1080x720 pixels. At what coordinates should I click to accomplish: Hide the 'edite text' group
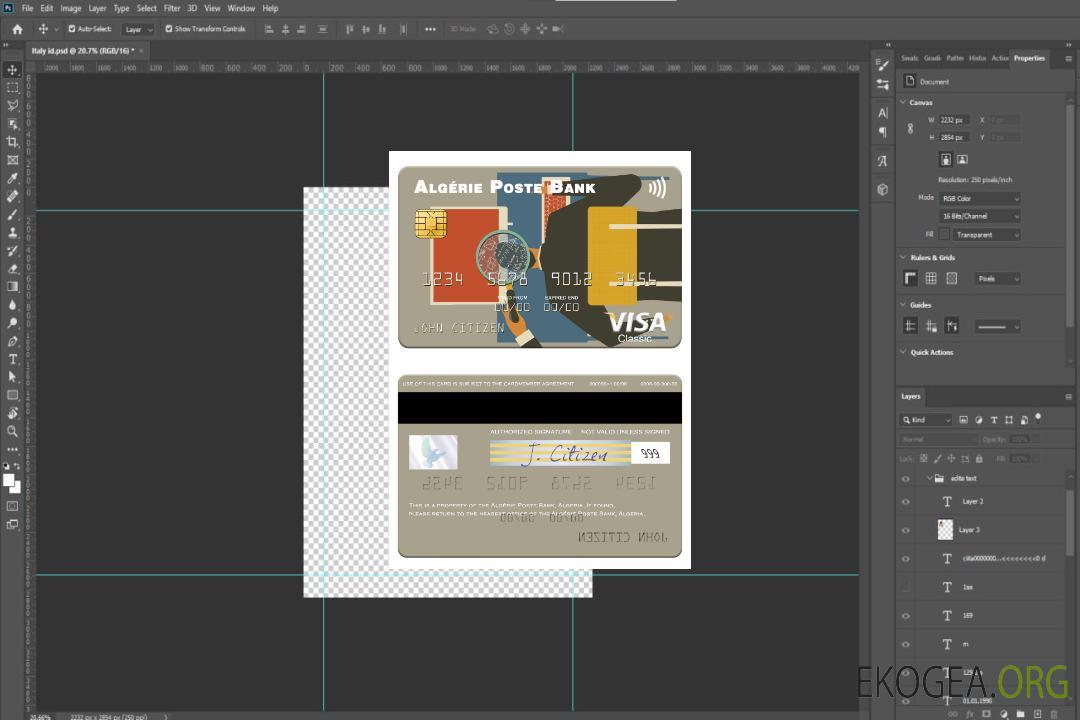tap(906, 479)
